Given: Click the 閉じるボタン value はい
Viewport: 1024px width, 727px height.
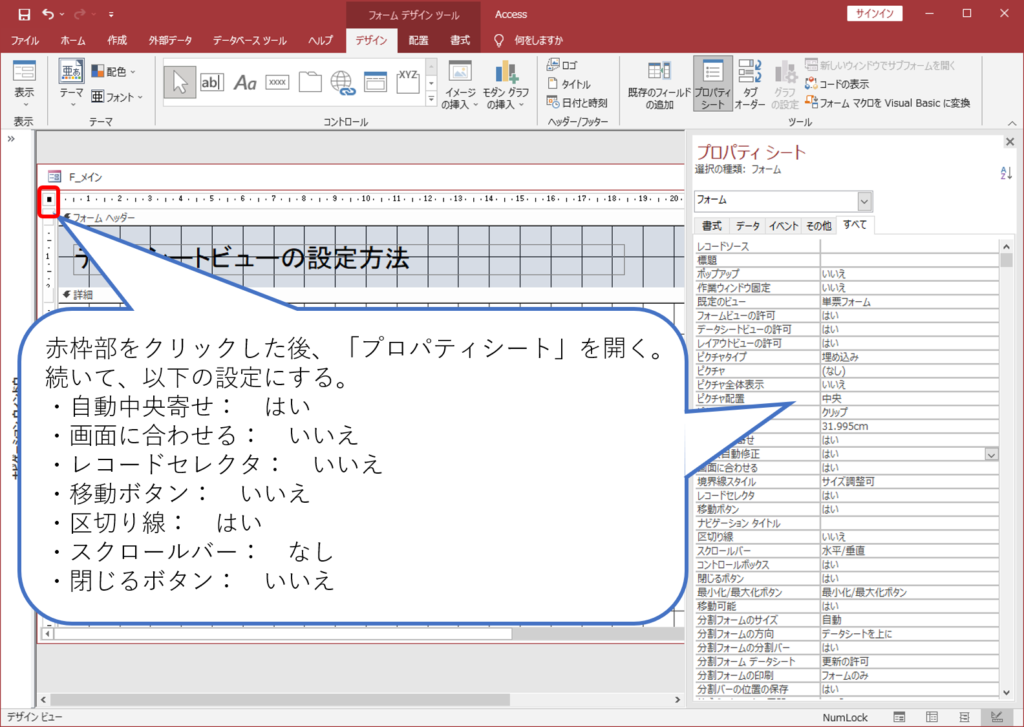Looking at the screenshot, I should [x=909, y=578].
